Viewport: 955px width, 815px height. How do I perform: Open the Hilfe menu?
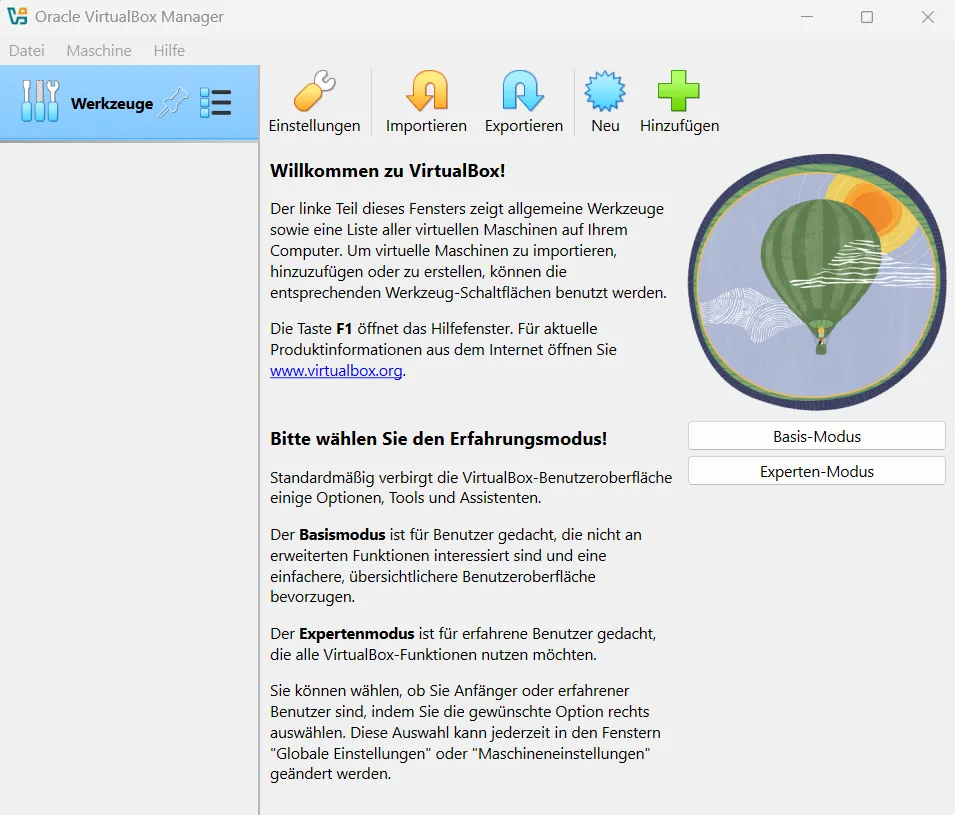pos(169,51)
